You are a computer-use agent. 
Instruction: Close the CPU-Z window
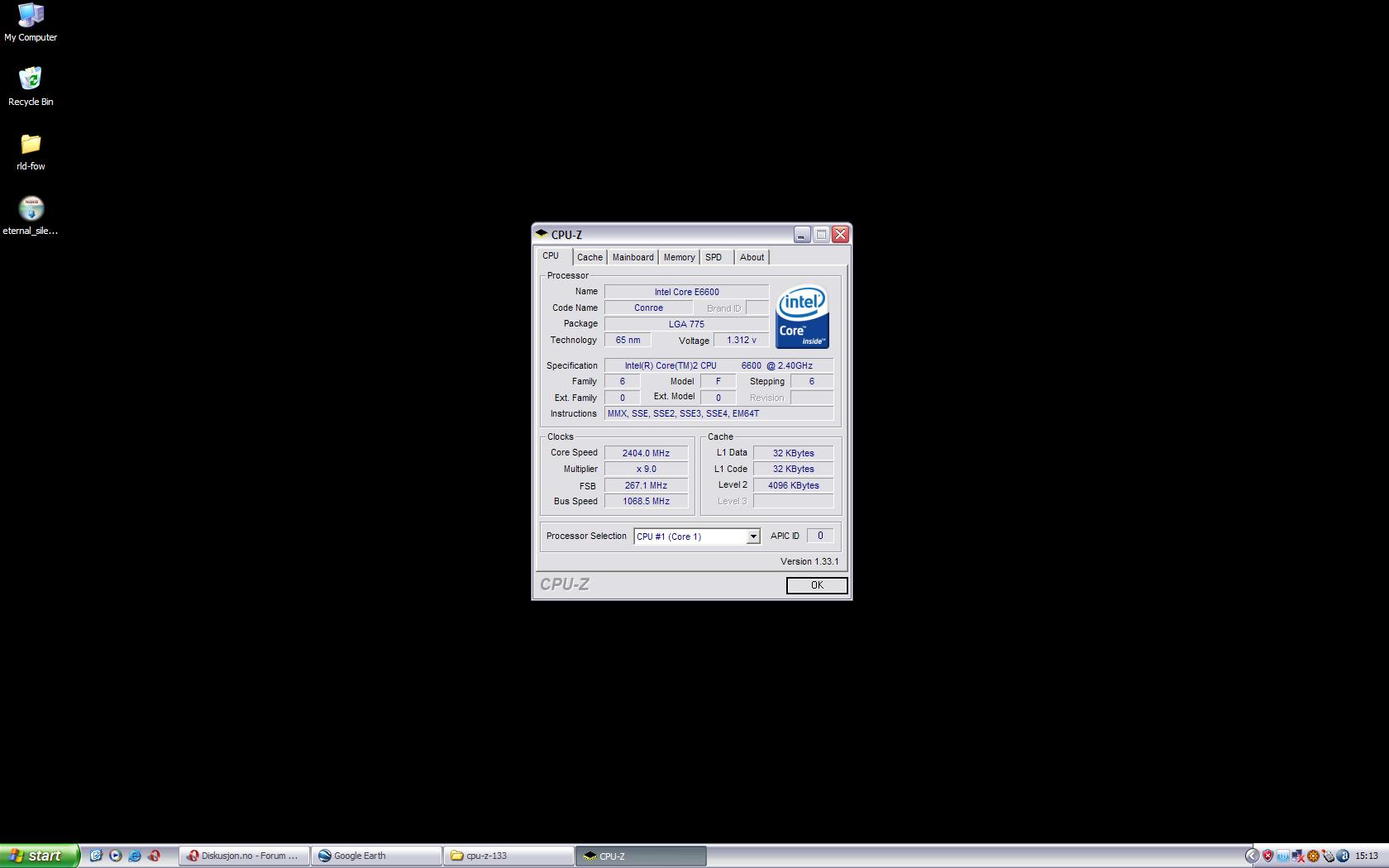[x=840, y=235]
